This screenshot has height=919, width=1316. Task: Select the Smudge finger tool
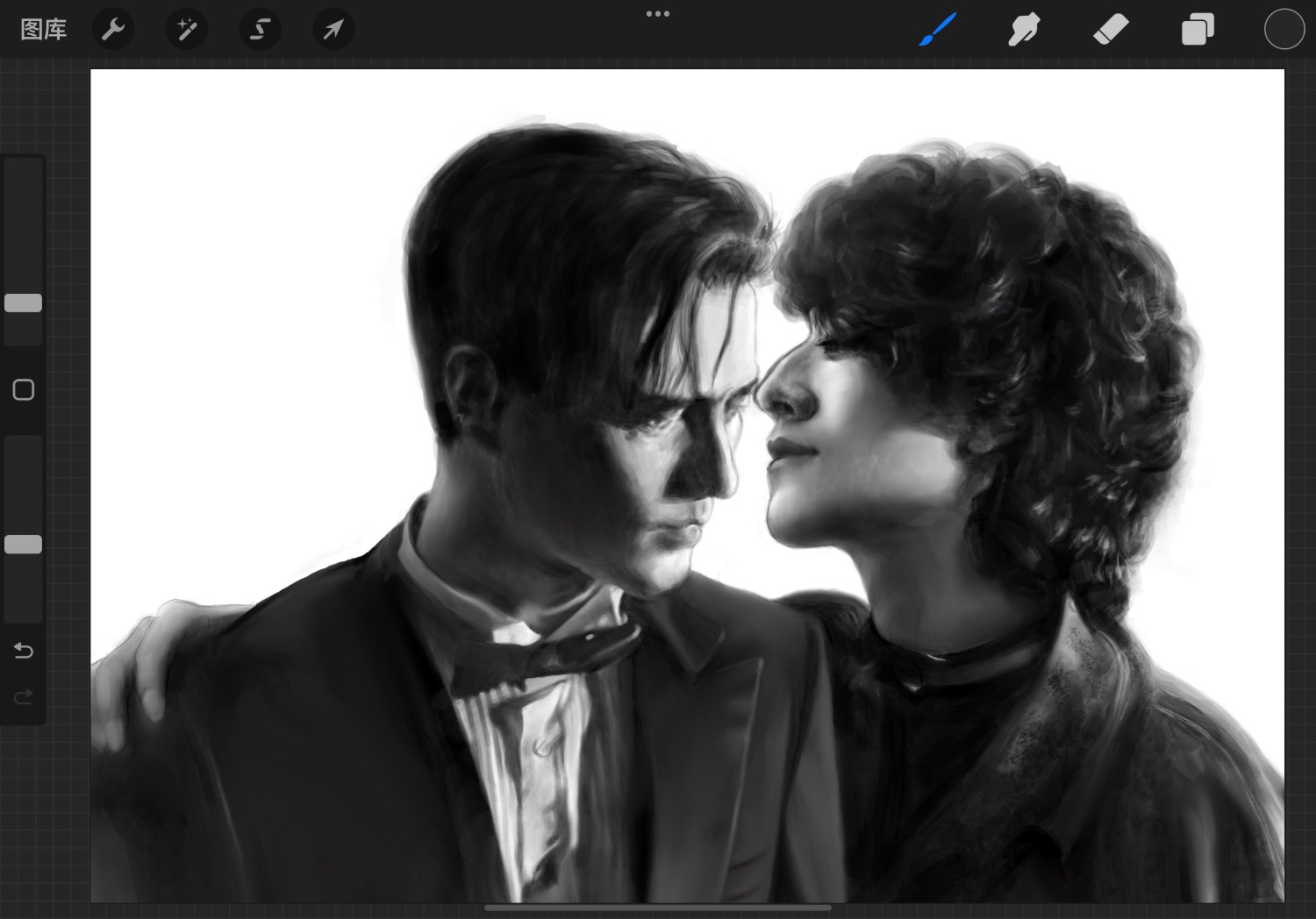point(1024,30)
